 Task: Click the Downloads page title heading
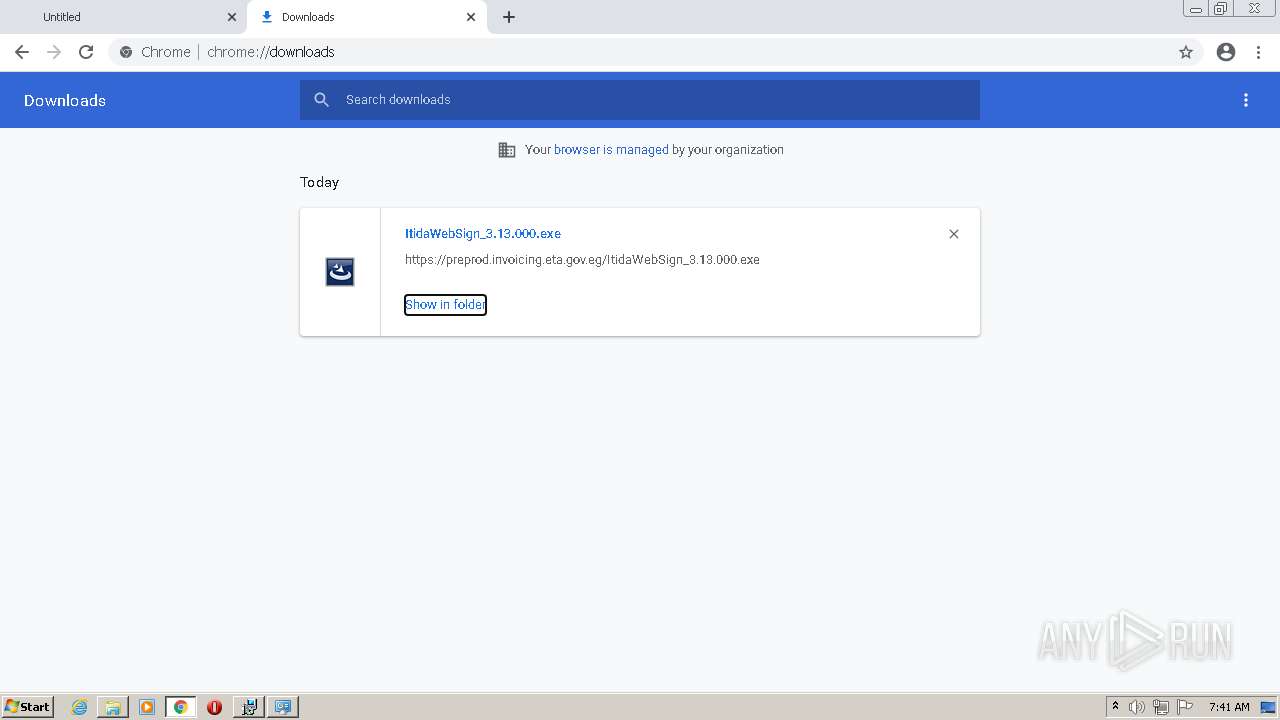pyautogui.click(x=65, y=100)
